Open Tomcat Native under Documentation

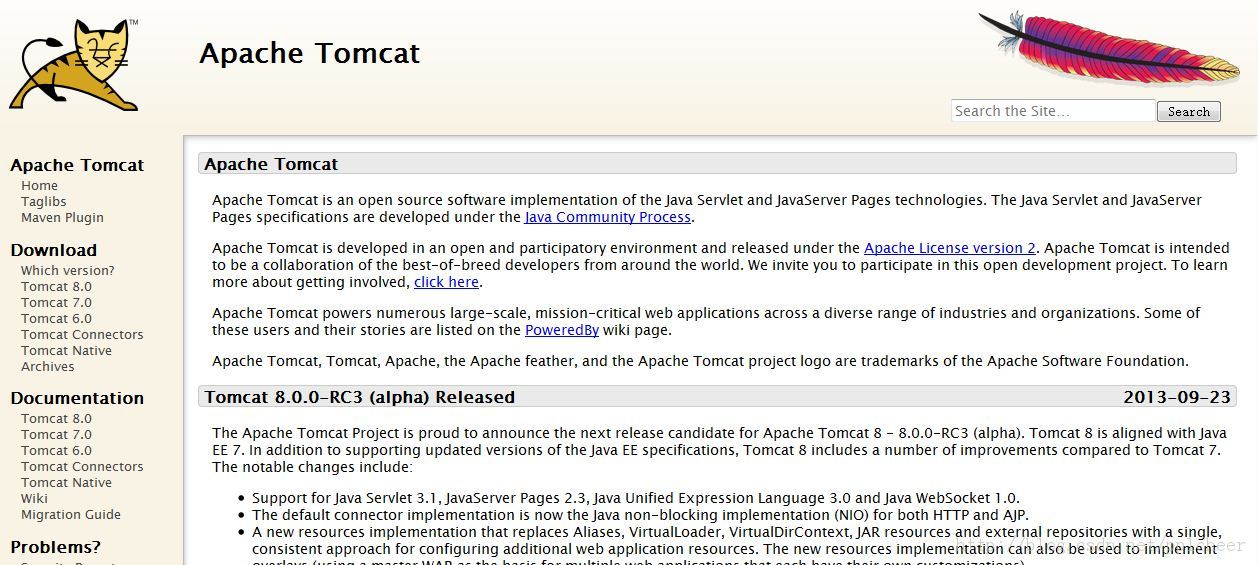pyautogui.click(x=66, y=483)
